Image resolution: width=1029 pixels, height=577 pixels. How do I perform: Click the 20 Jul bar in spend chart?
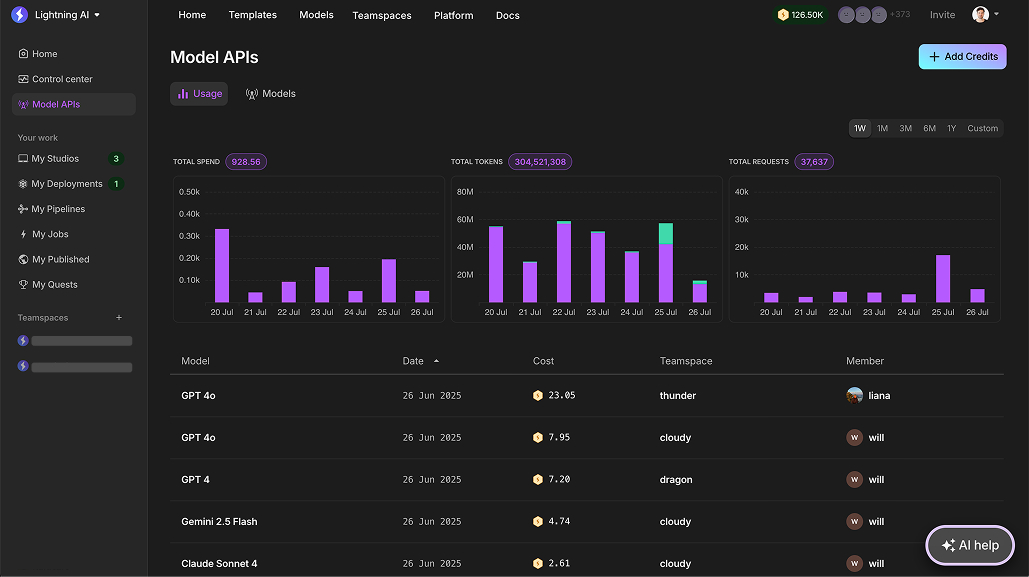click(222, 266)
